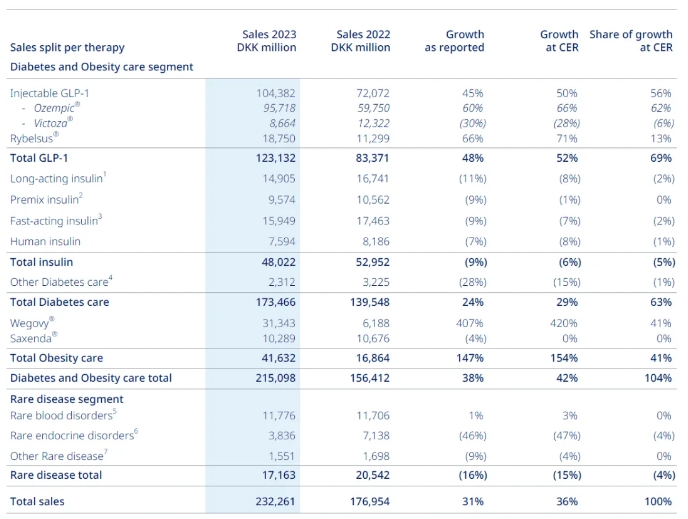
Task: Select the Wegovy growth at CER 420%
Action: click(564, 323)
